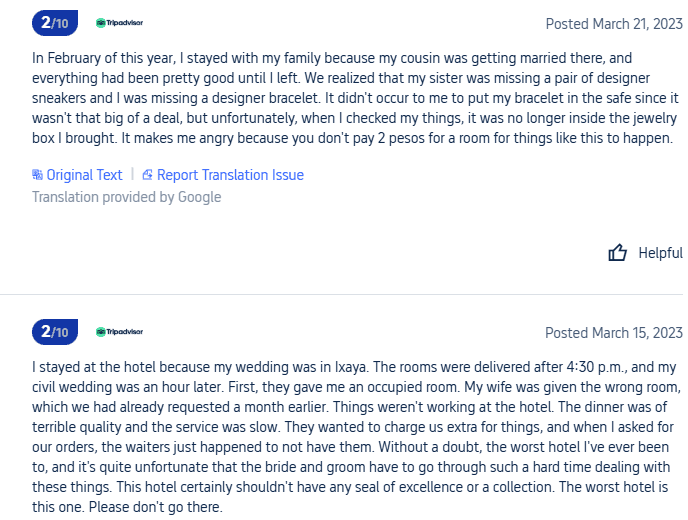Open the "Report Translation Issue" link
688x520 pixels.
point(230,175)
